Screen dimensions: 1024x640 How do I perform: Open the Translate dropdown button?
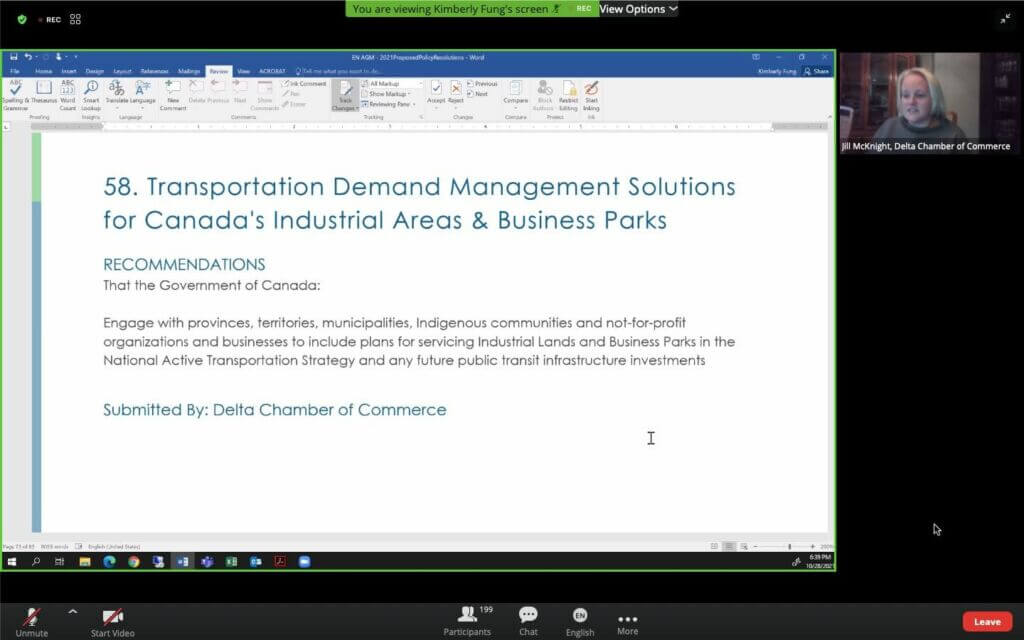click(x=117, y=93)
